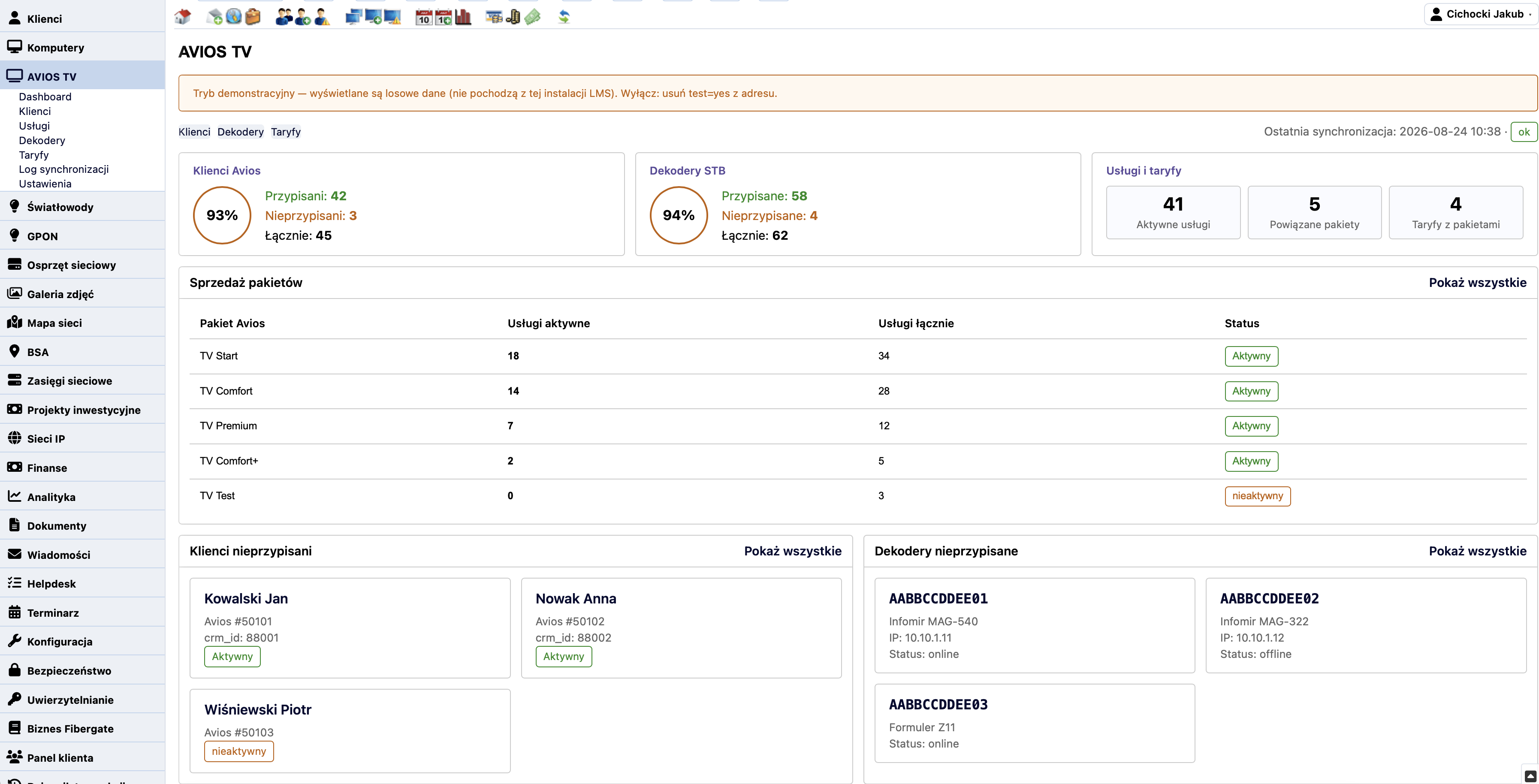This screenshot has width=1539, height=784.
Task: Open the home page house icon
Action: 183,17
